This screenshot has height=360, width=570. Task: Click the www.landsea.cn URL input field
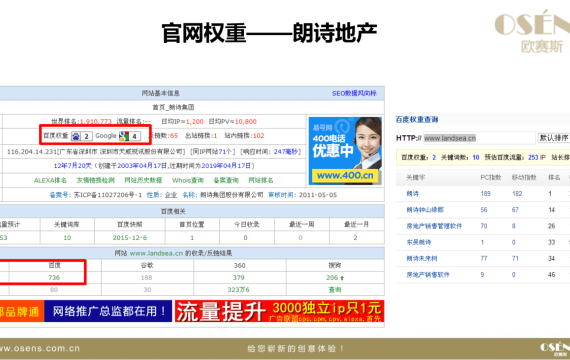(479, 138)
